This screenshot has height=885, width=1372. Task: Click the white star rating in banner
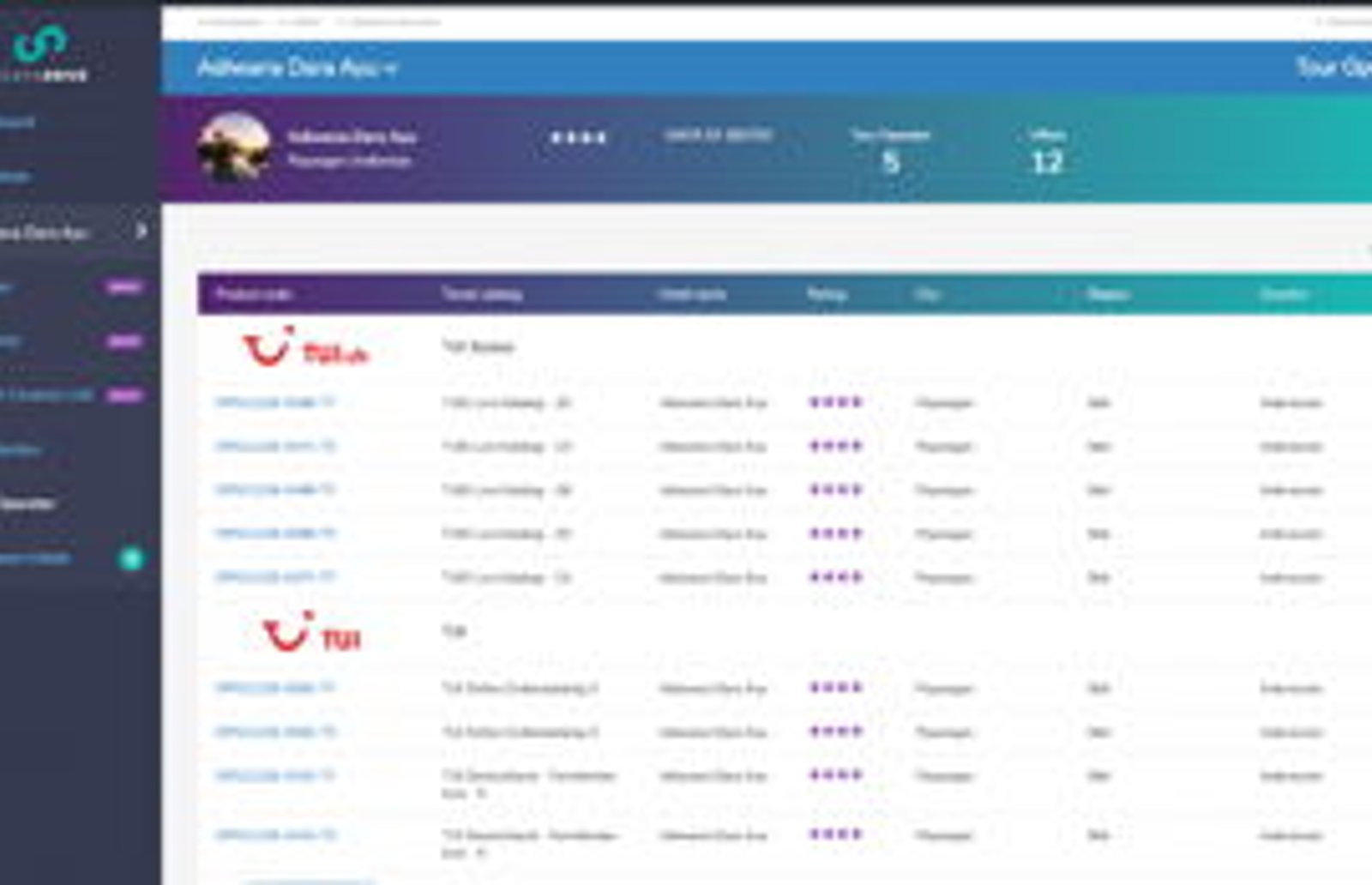(578, 137)
